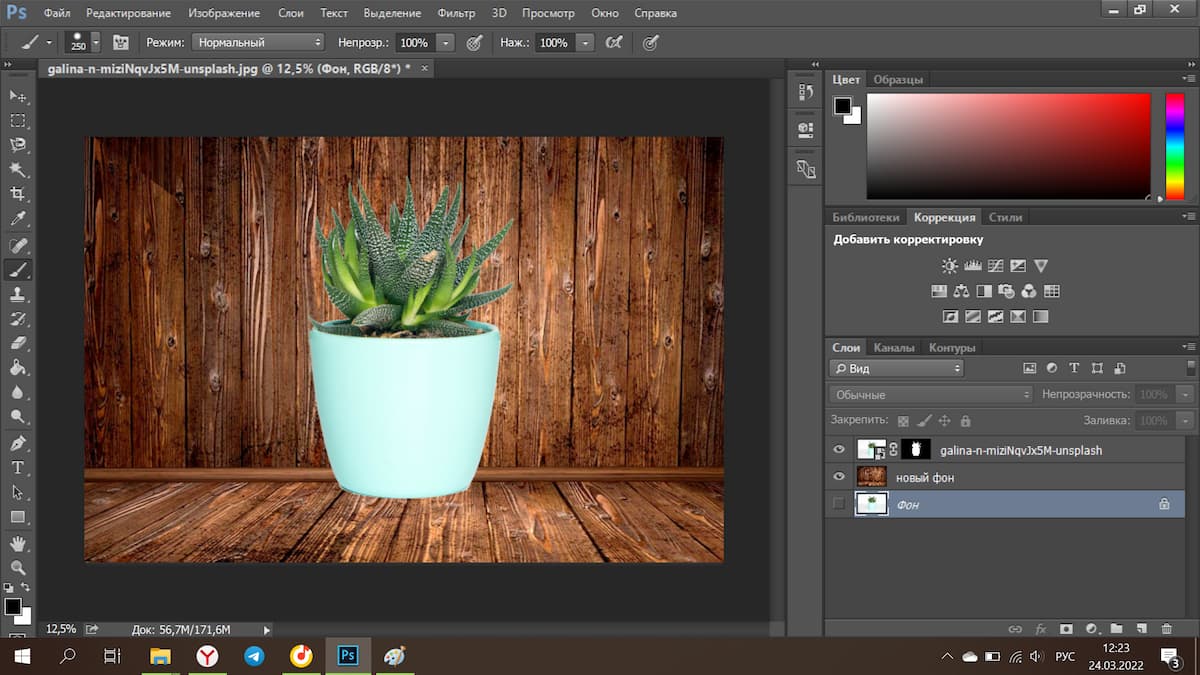The height and width of the screenshot is (675, 1200).
Task: Show the "Фон" layer
Action: [x=839, y=504]
